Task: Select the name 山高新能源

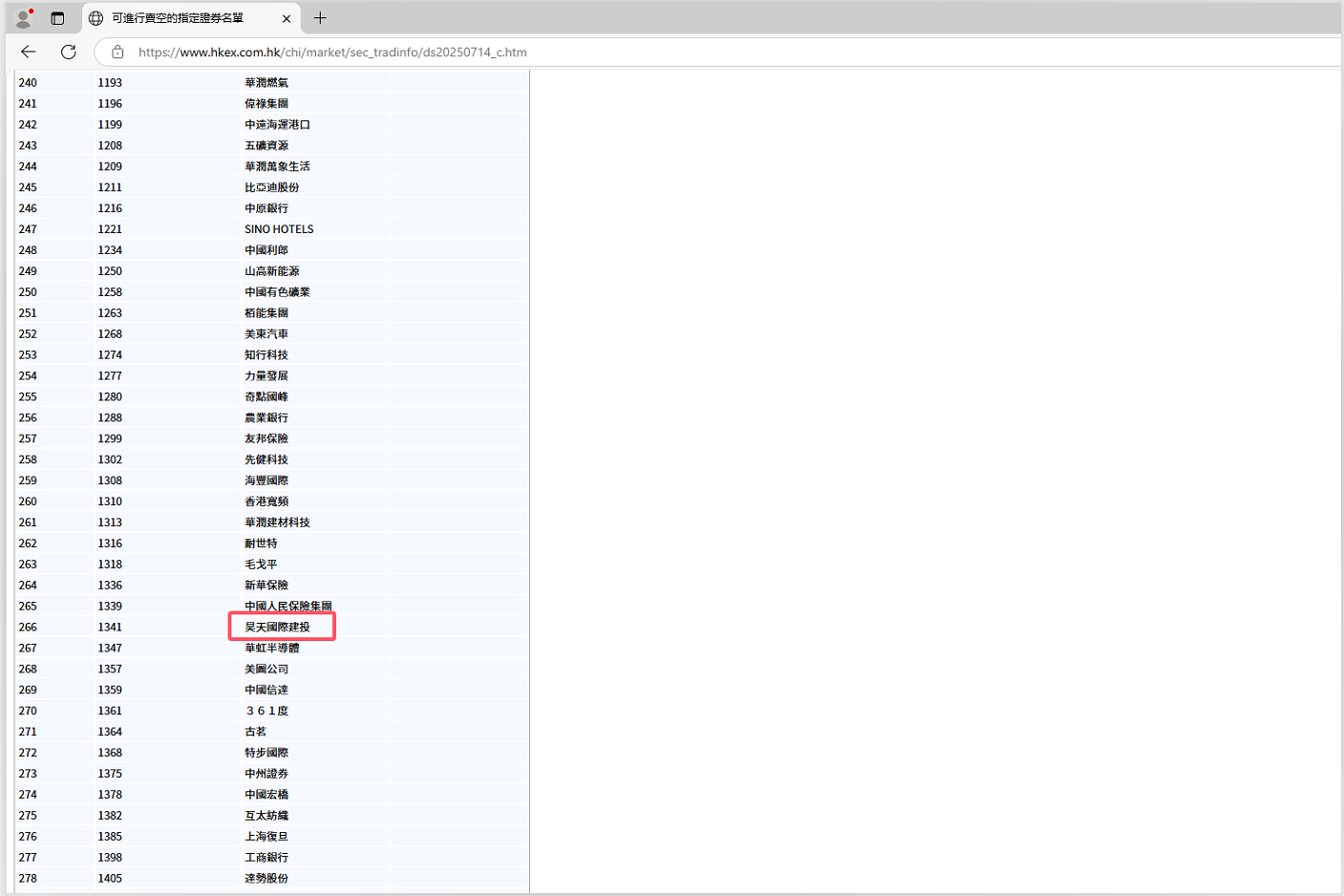Action: [272, 271]
